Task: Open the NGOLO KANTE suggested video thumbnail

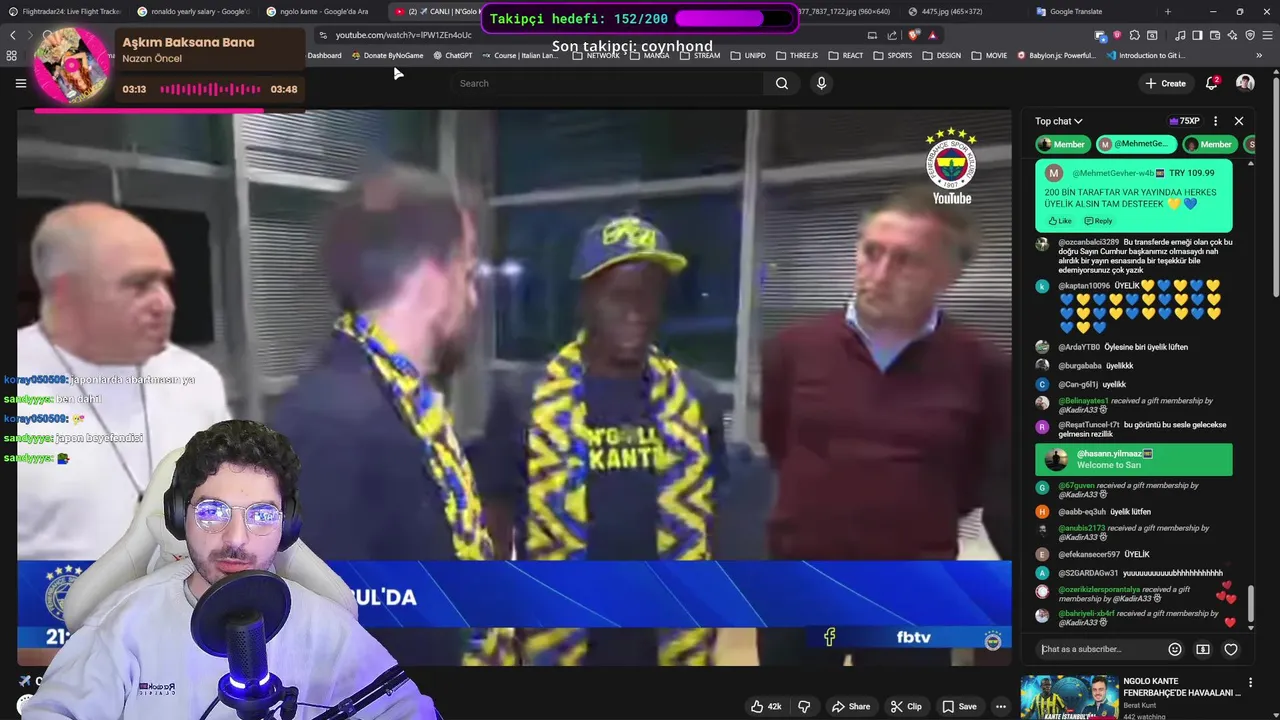Action: point(1069,697)
